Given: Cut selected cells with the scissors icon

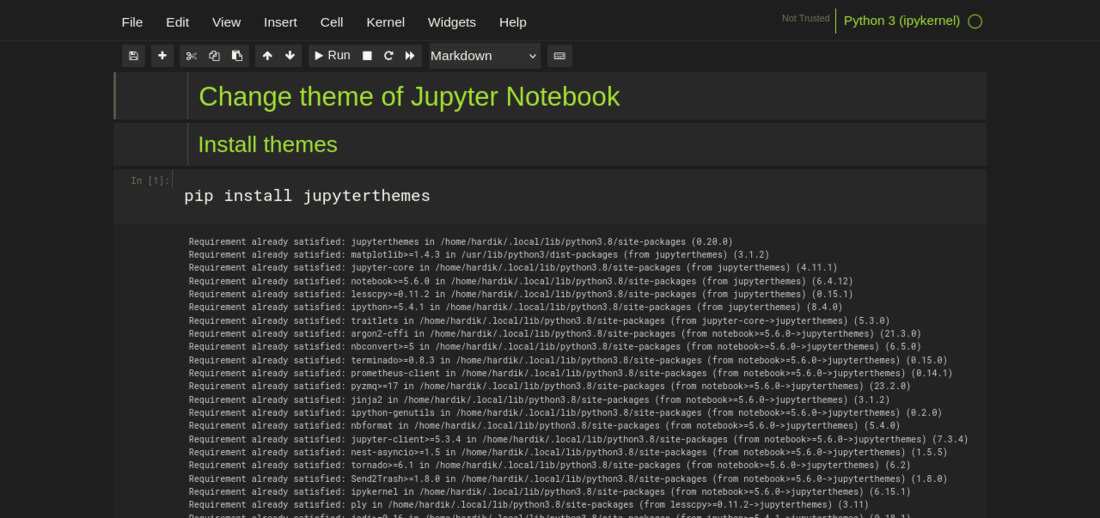Looking at the screenshot, I should tap(192, 55).
